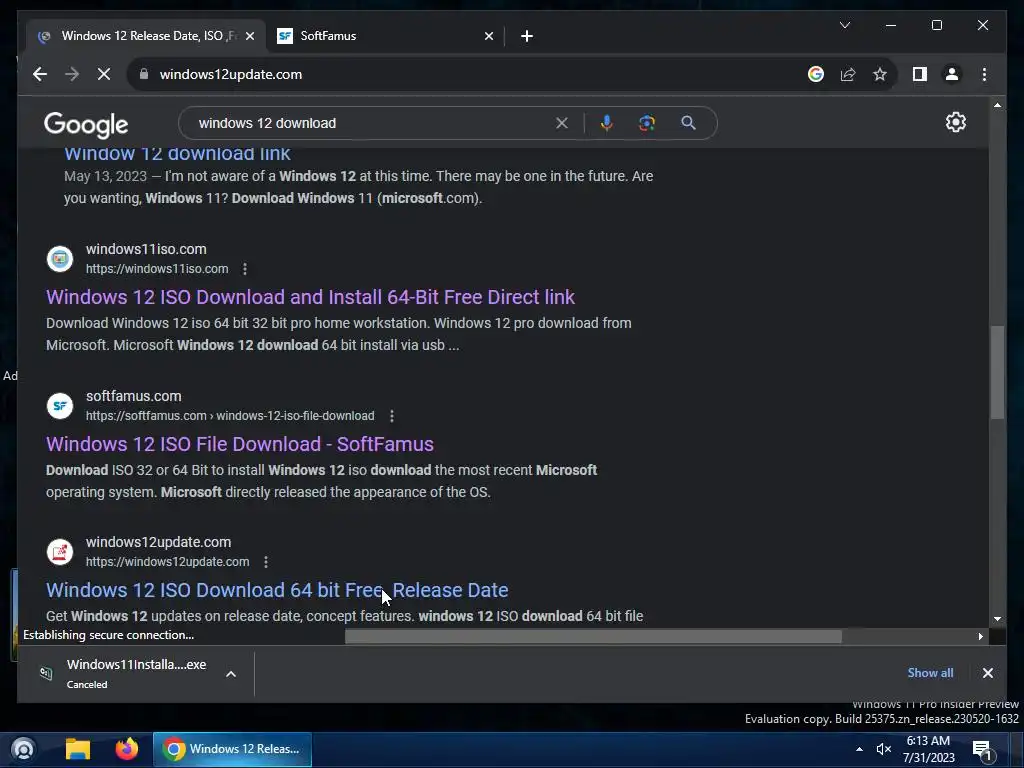The height and width of the screenshot is (768, 1024).
Task: Open the clock showing 6:13 AM
Action: tap(929, 749)
